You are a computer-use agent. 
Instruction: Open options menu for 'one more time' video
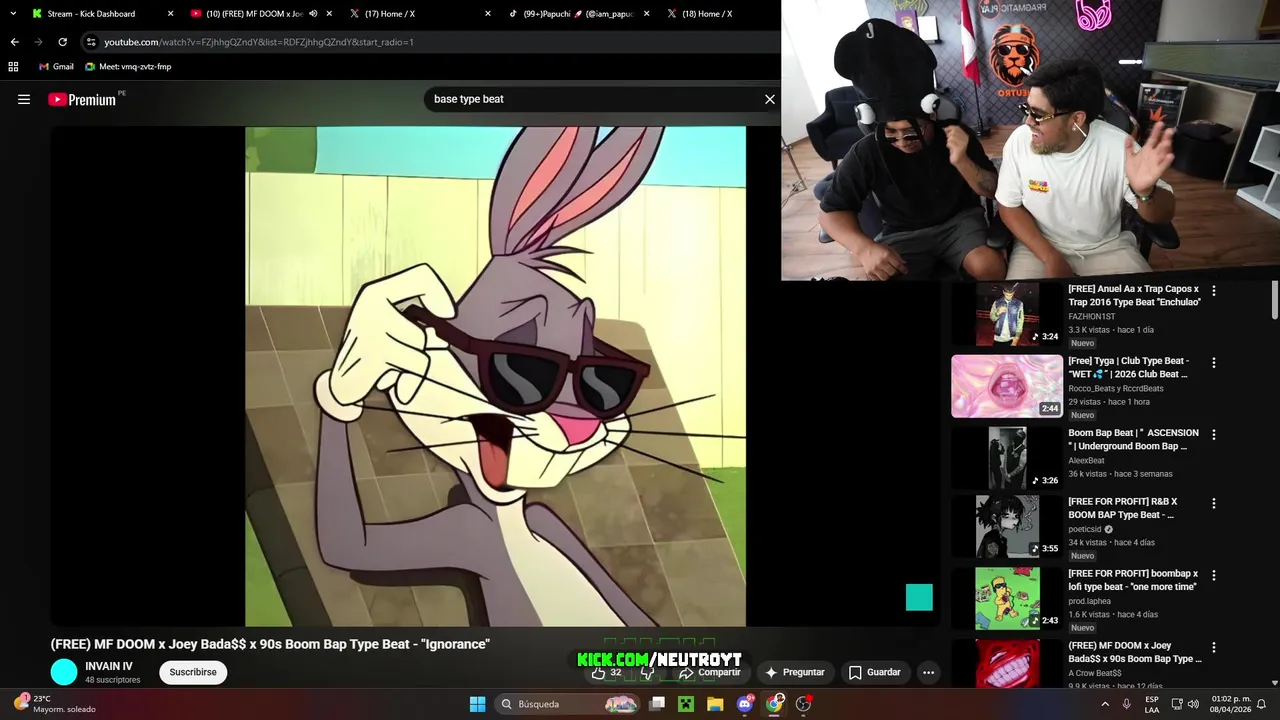pos(1214,576)
